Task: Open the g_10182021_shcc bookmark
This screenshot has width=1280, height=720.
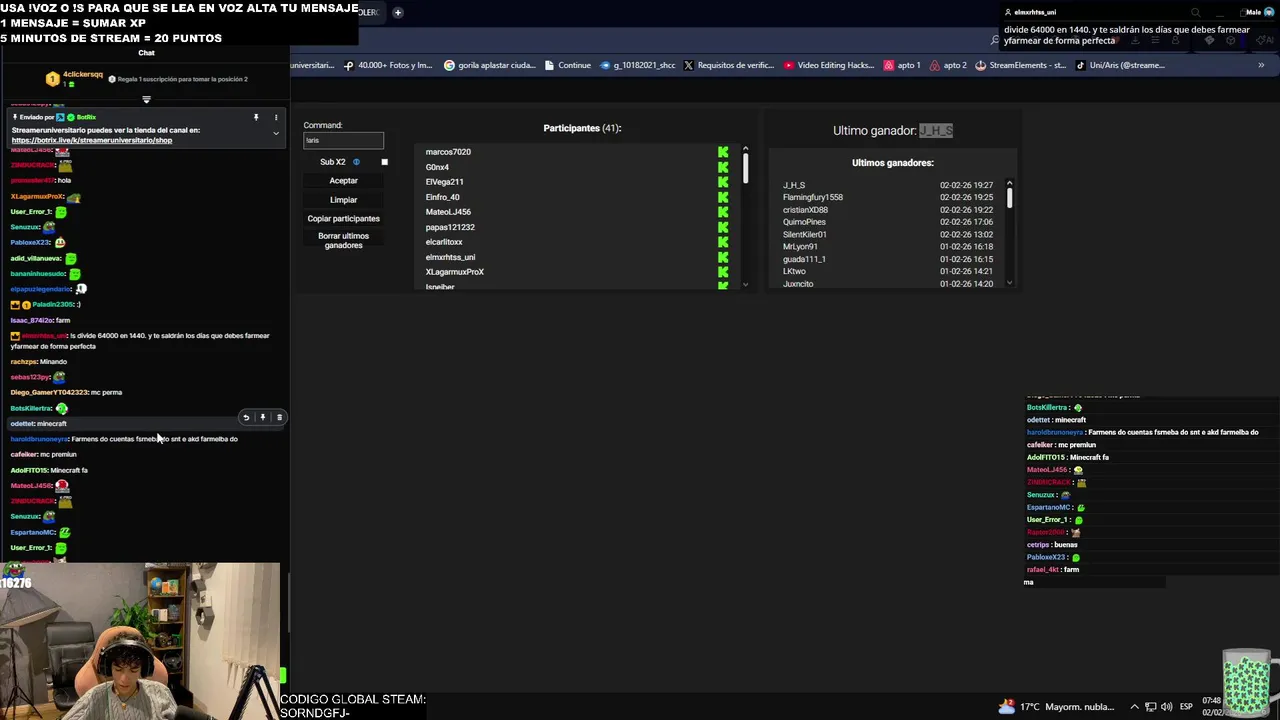Action: pos(637,65)
